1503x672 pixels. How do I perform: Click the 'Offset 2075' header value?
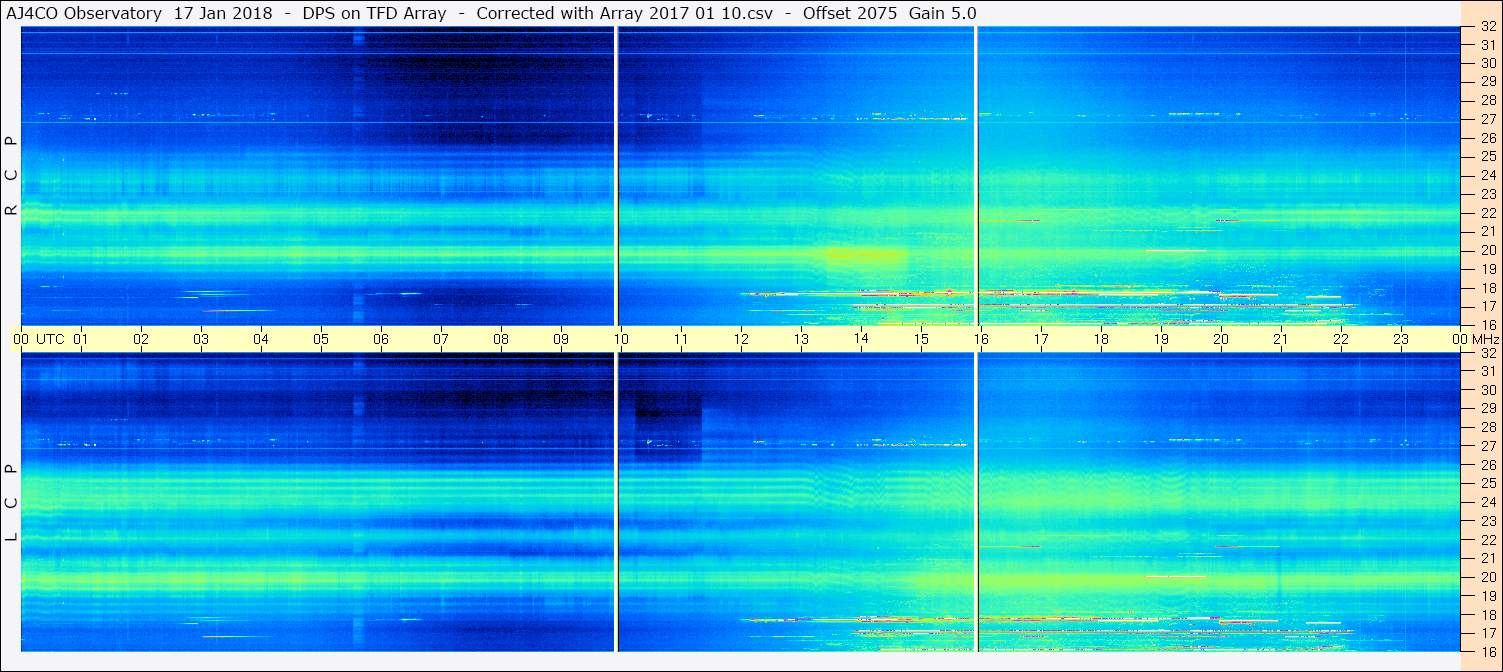pyautogui.click(x=849, y=13)
